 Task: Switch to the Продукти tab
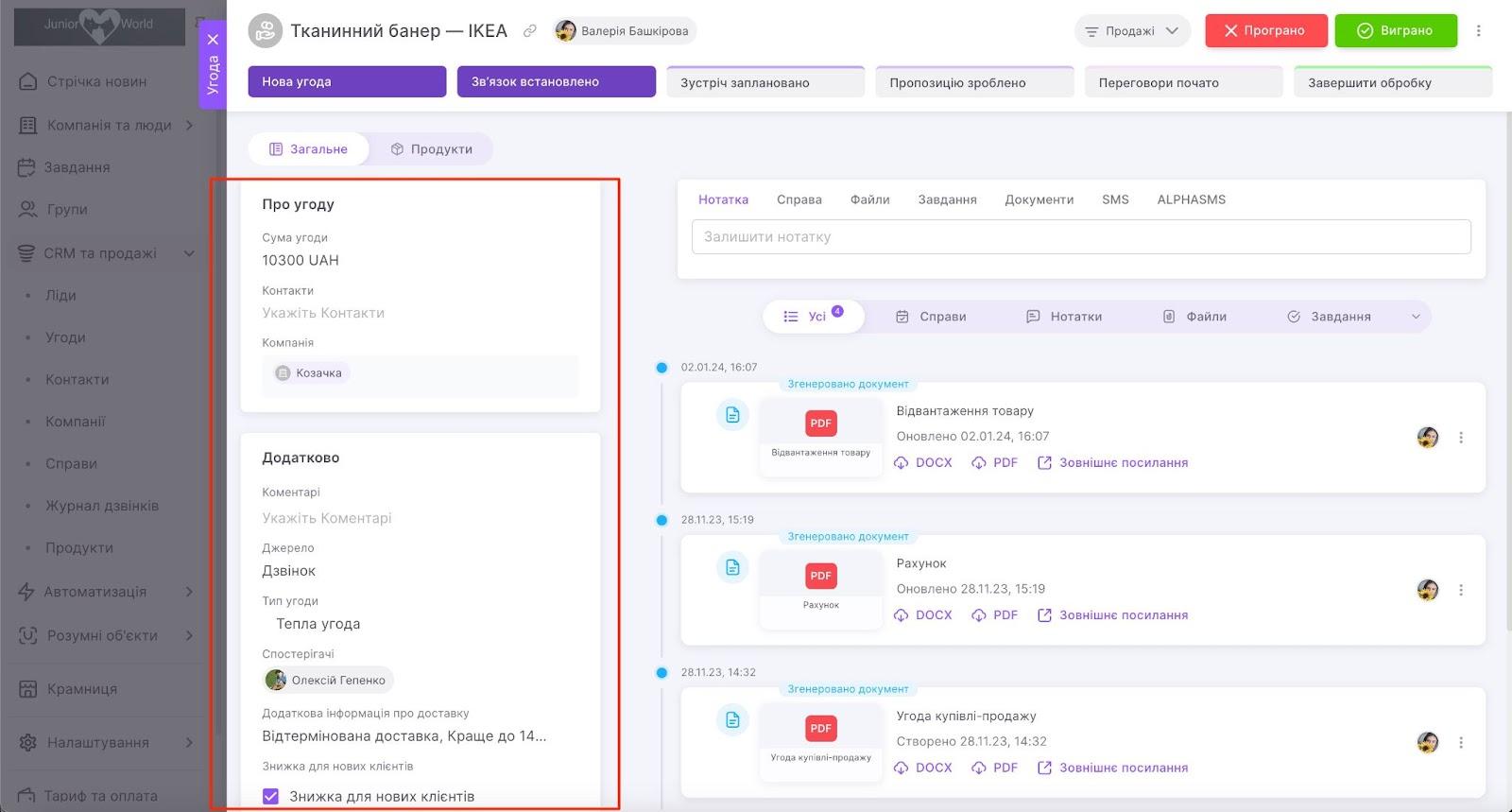432,149
